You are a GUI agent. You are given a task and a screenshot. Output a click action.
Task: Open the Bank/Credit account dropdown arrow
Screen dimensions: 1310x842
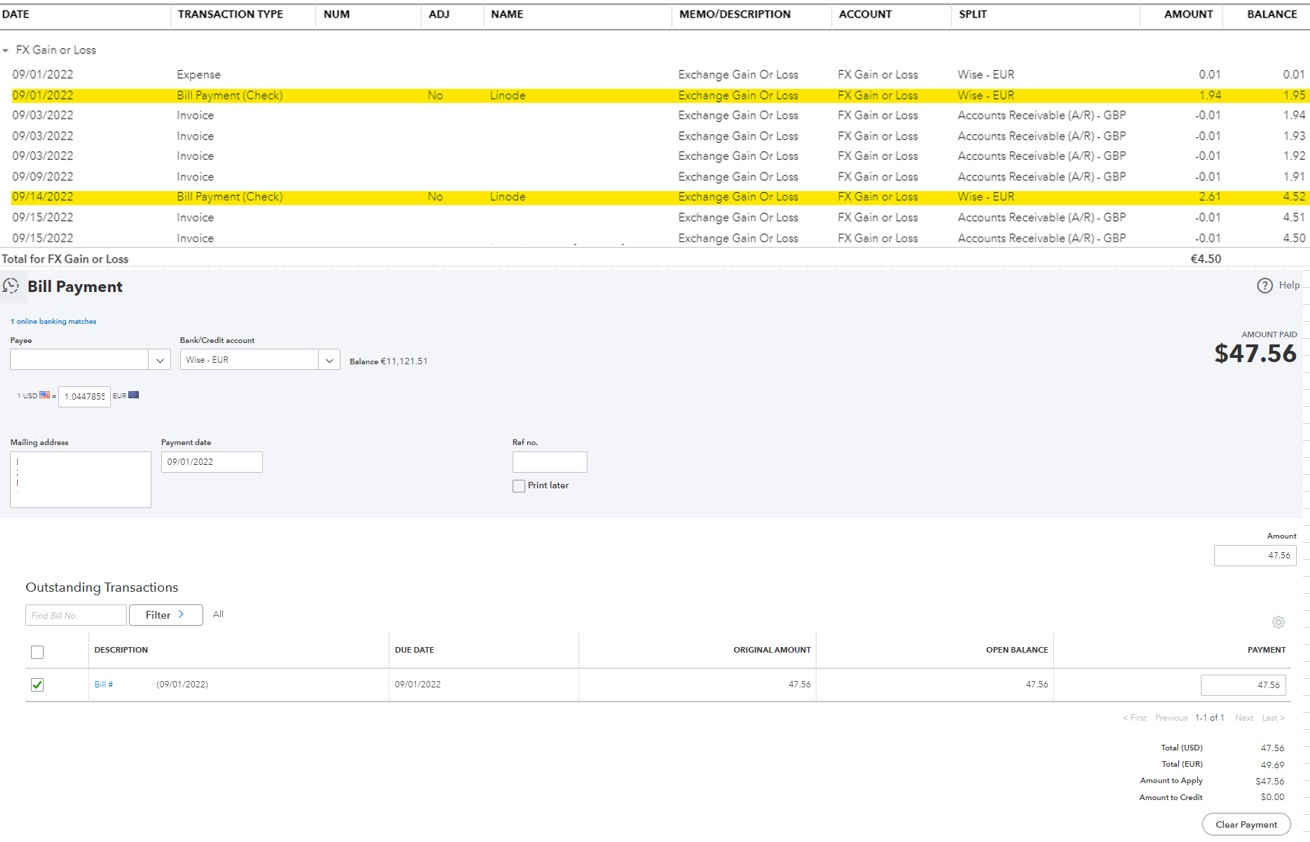coord(329,360)
